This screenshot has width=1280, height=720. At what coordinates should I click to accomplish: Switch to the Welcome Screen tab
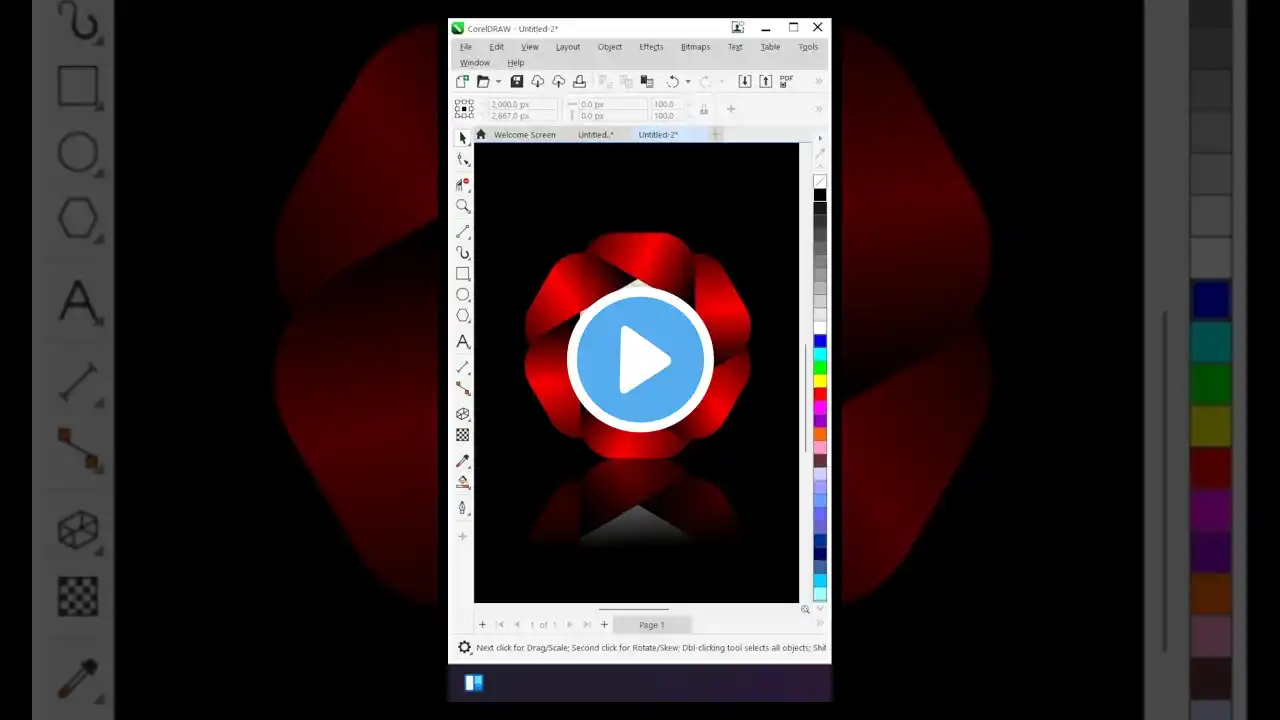pos(524,135)
